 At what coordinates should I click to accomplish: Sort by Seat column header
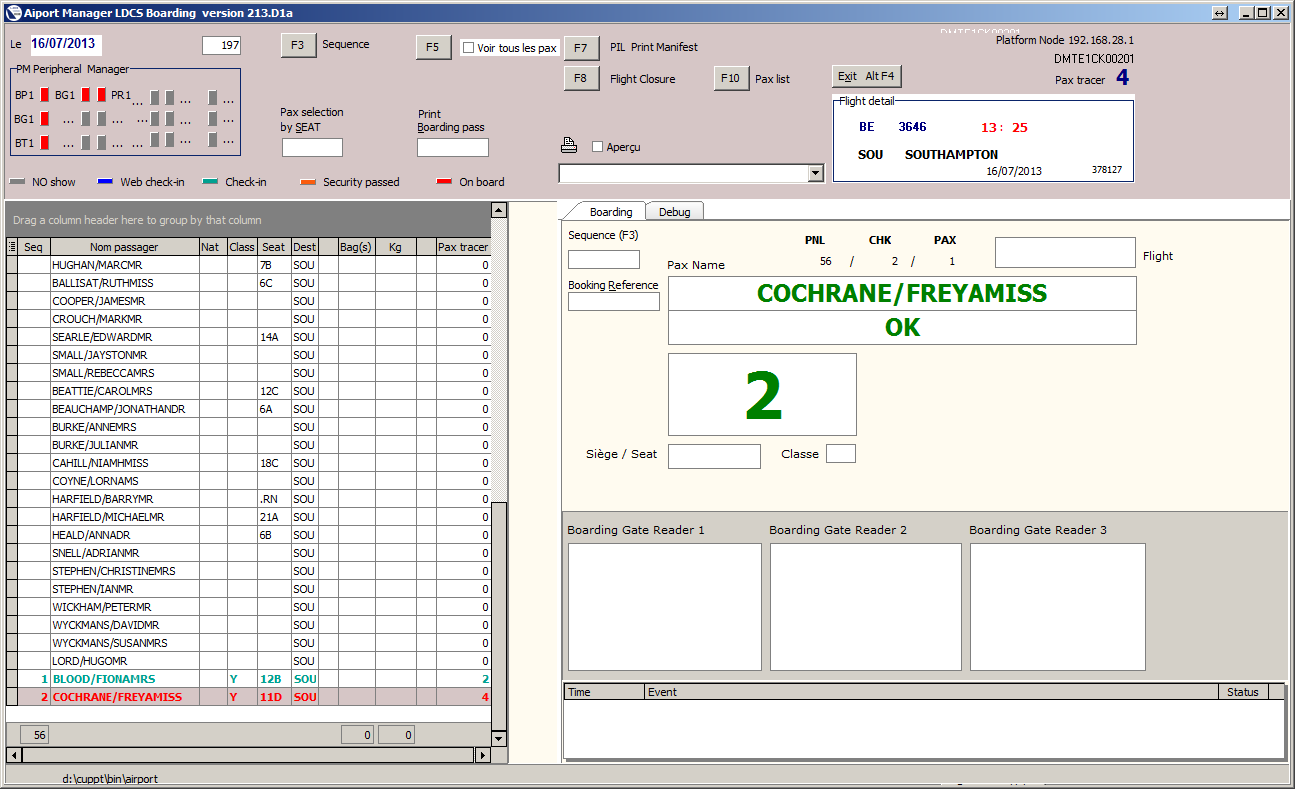[x=273, y=247]
